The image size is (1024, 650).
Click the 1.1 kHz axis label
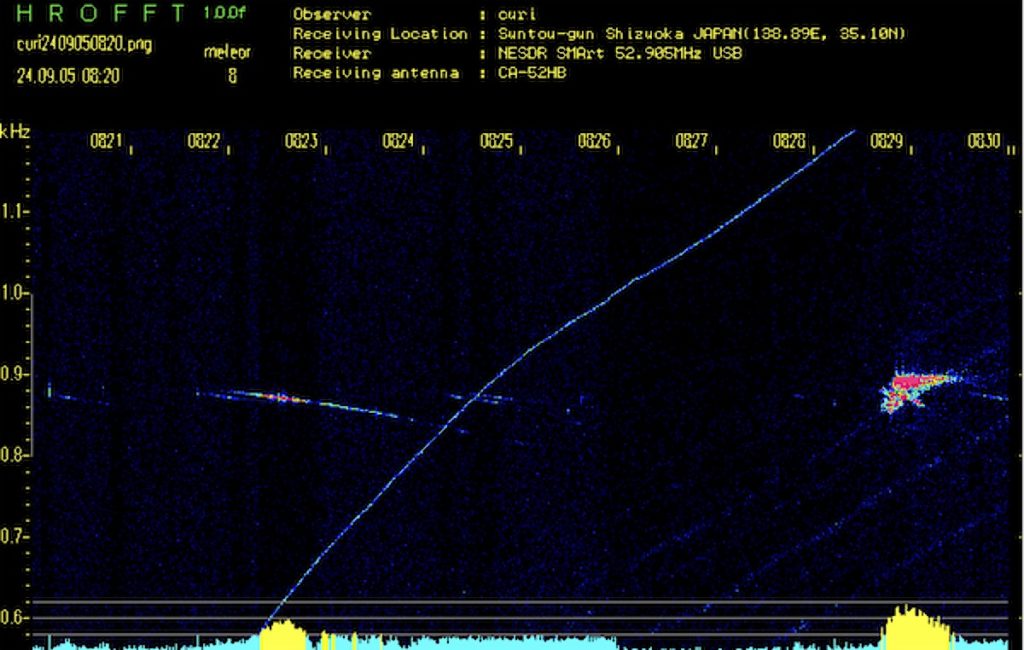click(14, 212)
